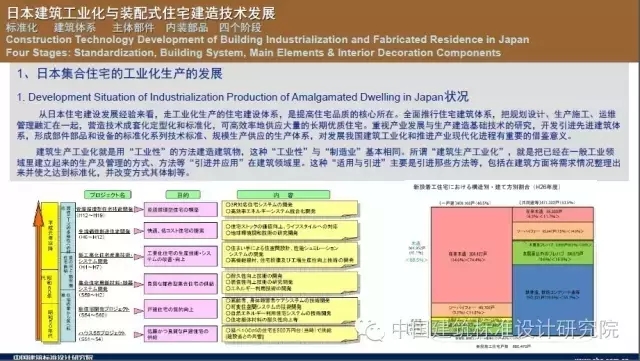640x361 pixels.
Task: Open the underlined ハウス55プロジェクト project link
Action: point(102,333)
